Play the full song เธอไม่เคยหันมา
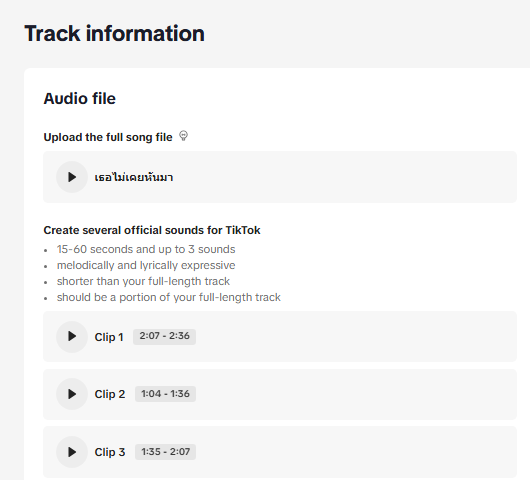Viewport: 530px width, 489px height. coord(72,177)
